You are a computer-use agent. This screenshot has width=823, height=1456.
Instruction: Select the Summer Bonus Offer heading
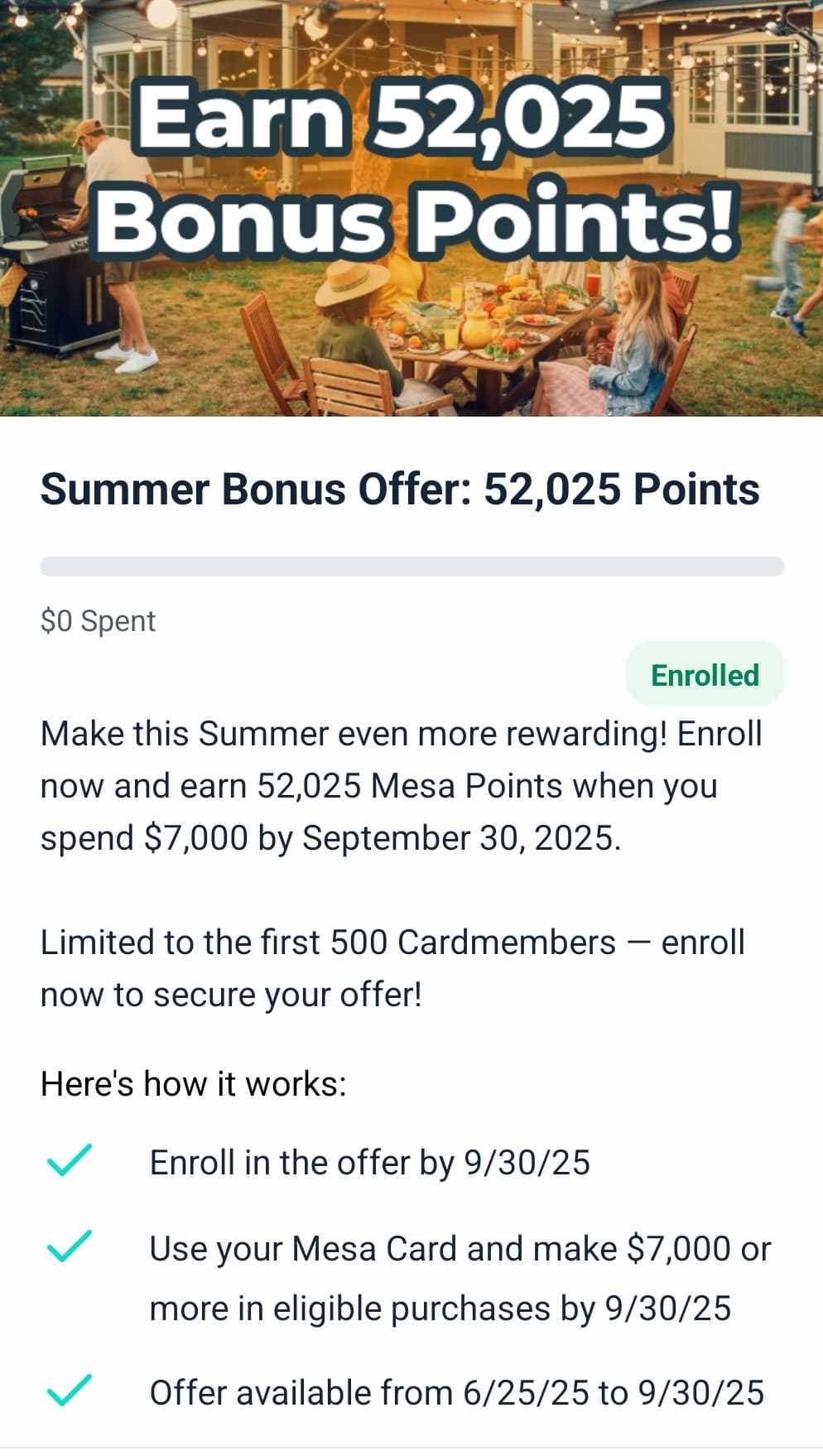click(x=400, y=489)
